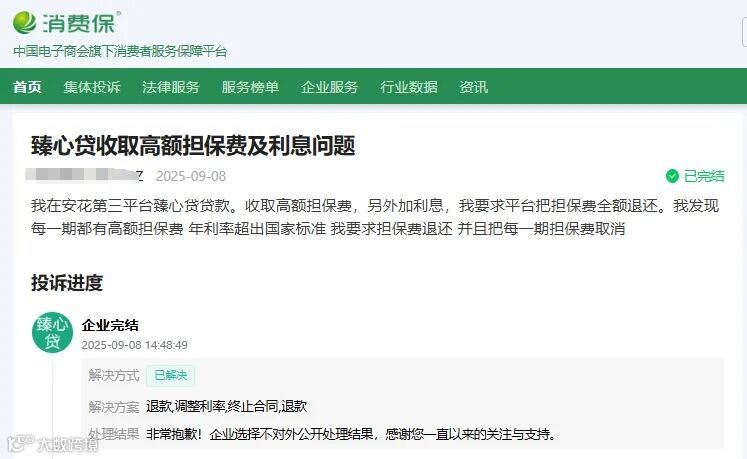Open the 资讯 navigation item
This screenshot has height=459, width=747.
pyautogui.click(x=474, y=87)
